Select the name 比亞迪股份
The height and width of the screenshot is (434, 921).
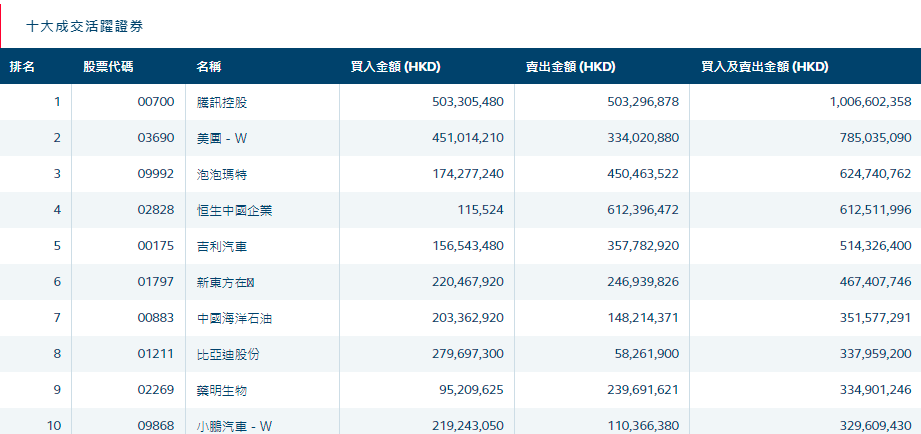pyautogui.click(x=228, y=354)
